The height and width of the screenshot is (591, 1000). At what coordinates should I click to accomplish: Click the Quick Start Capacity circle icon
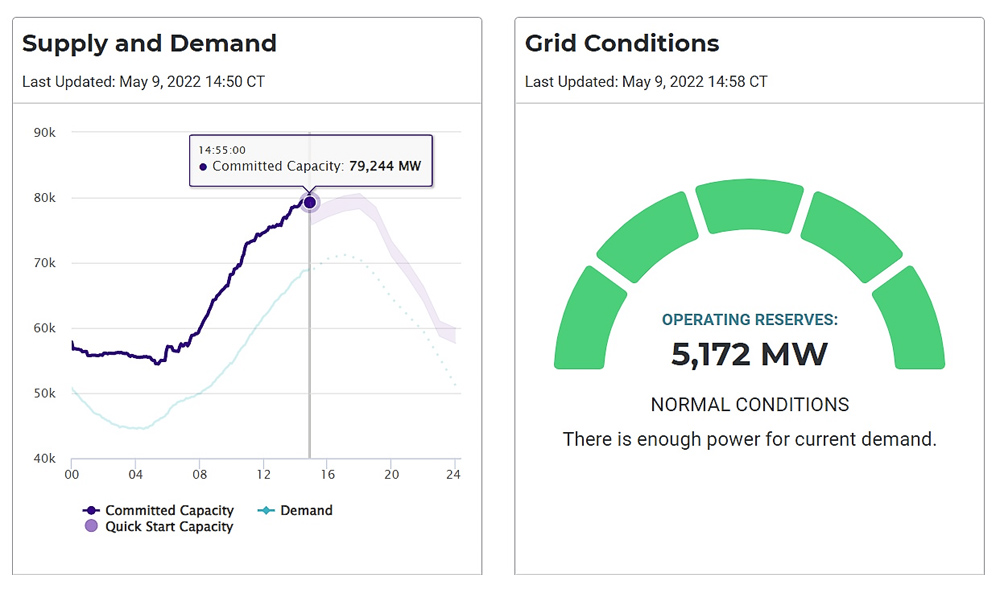(x=91, y=525)
